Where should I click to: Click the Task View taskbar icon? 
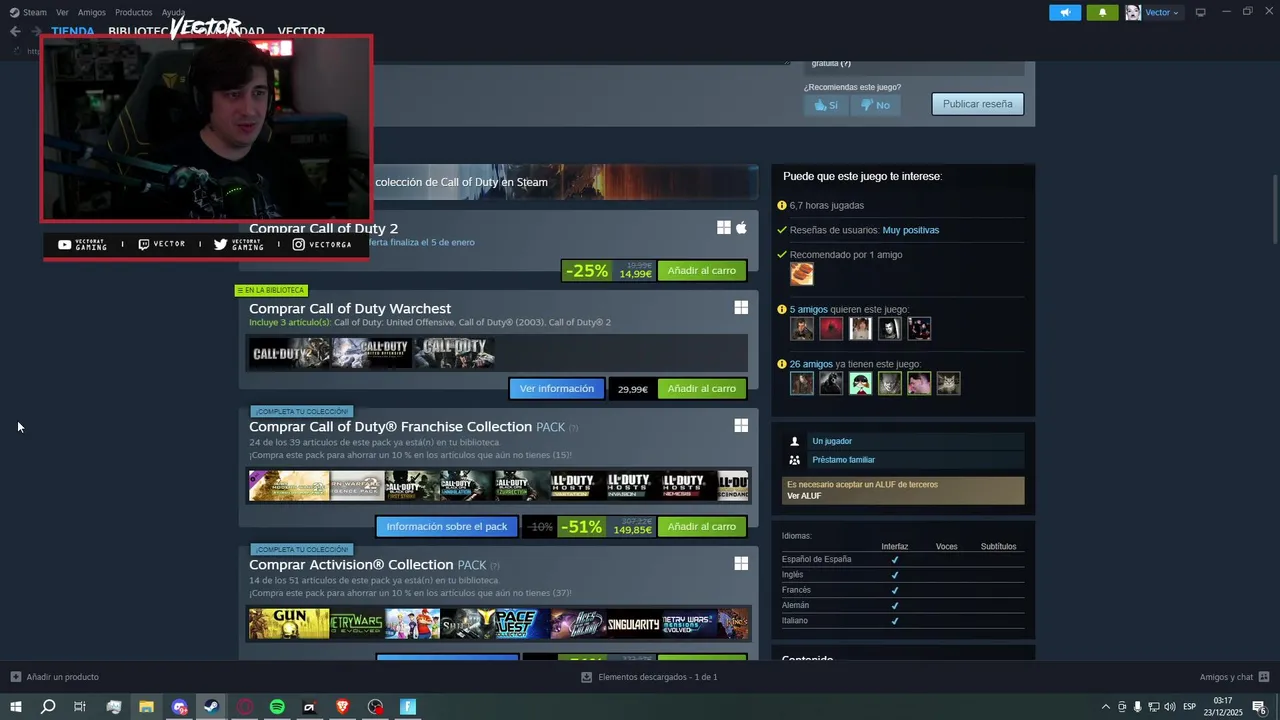tap(80, 707)
